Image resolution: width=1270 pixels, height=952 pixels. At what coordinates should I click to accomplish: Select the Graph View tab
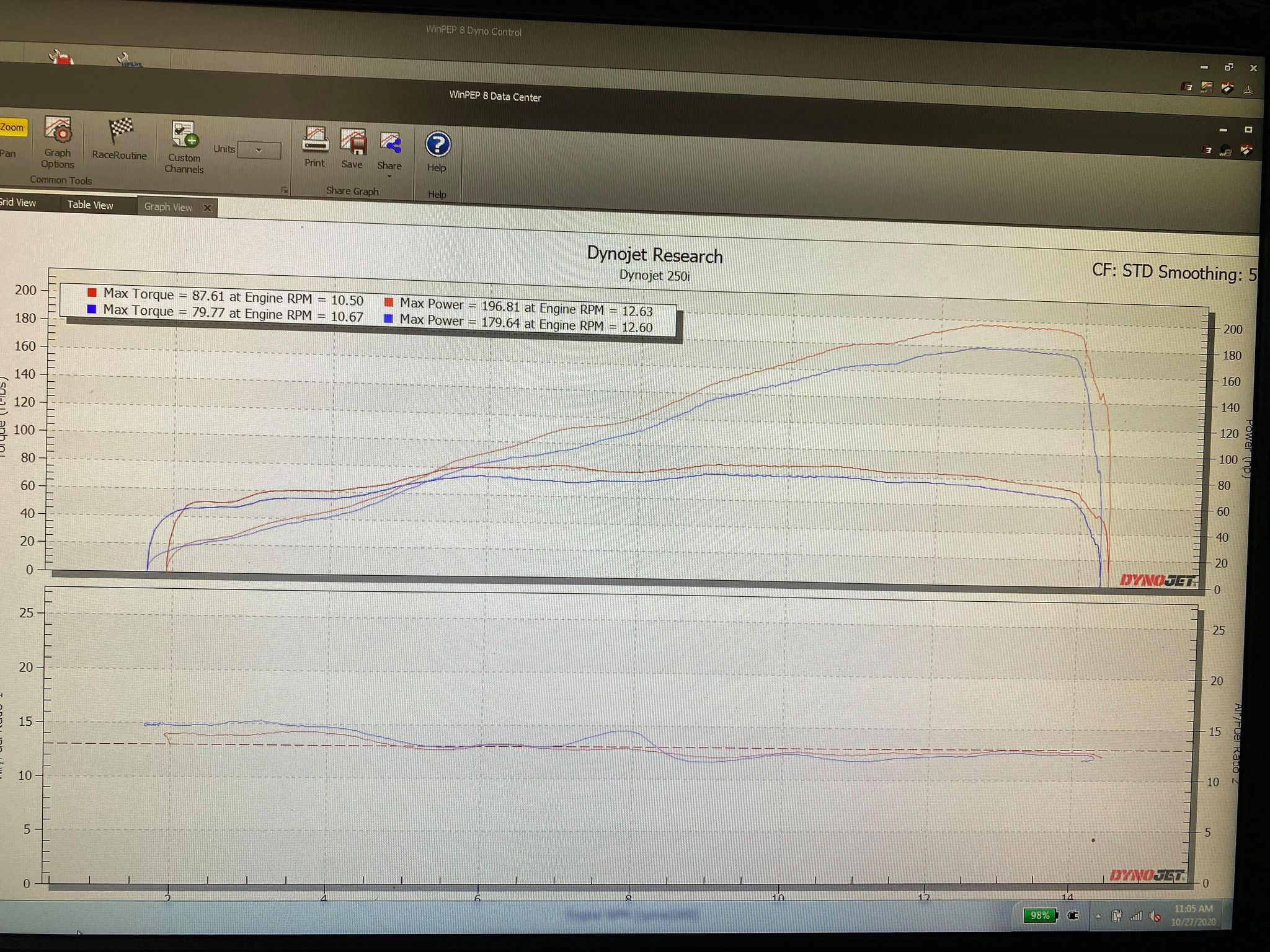click(168, 207)
